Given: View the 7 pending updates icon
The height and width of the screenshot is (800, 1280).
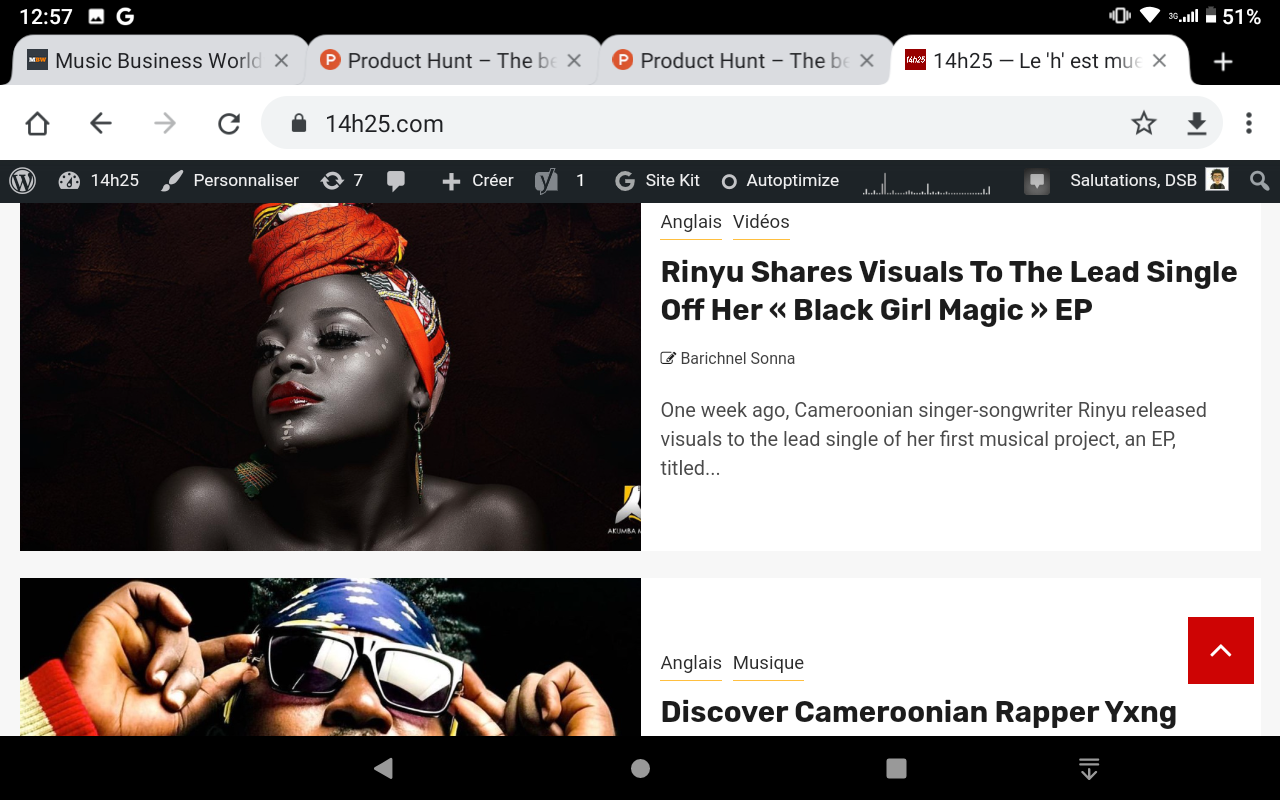Looking at the screenshot, I should (x=331, y=181).
